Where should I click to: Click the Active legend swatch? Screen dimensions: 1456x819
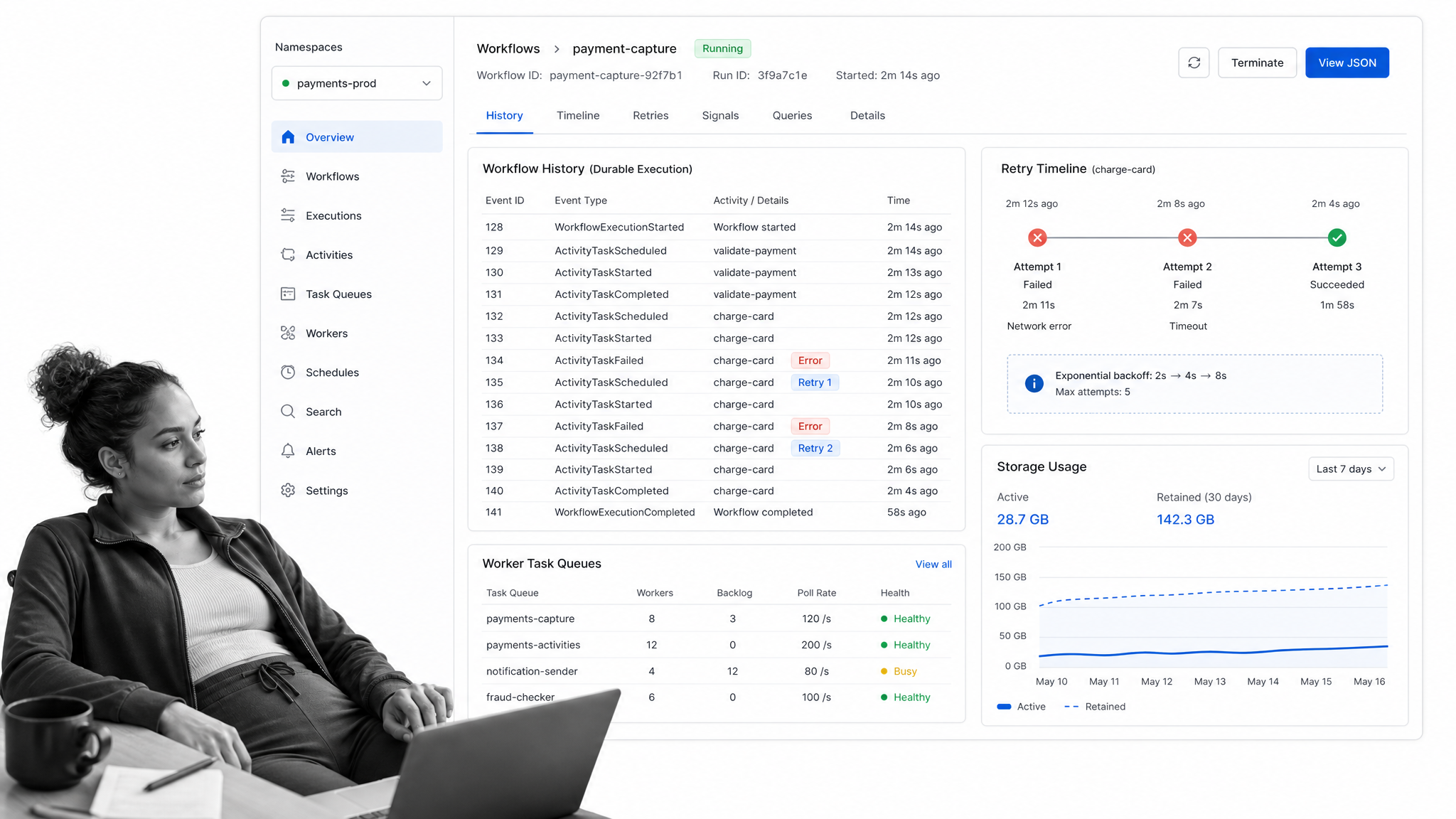click(1004, 707)
